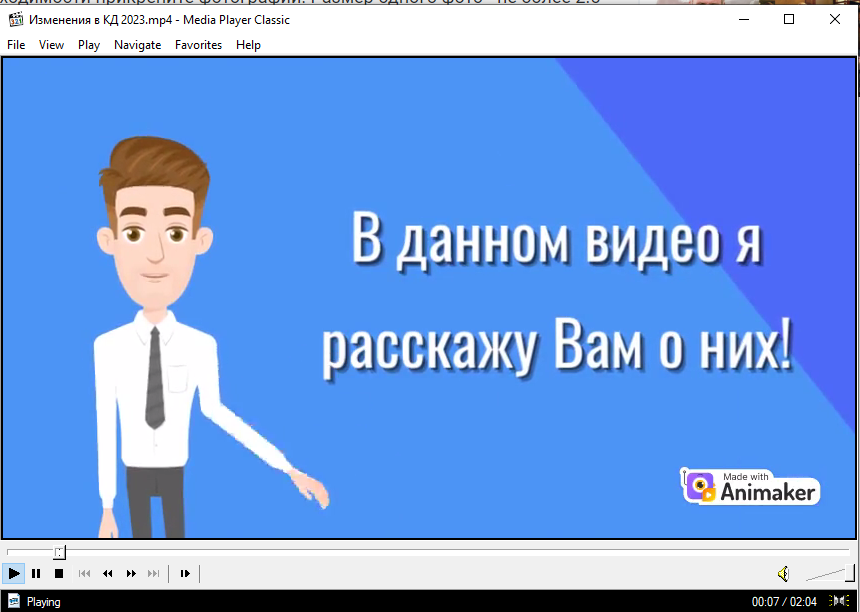The image size is (860, 612).
Task: Click the skip-to-previous icon
Action: [x=84, y=573]
